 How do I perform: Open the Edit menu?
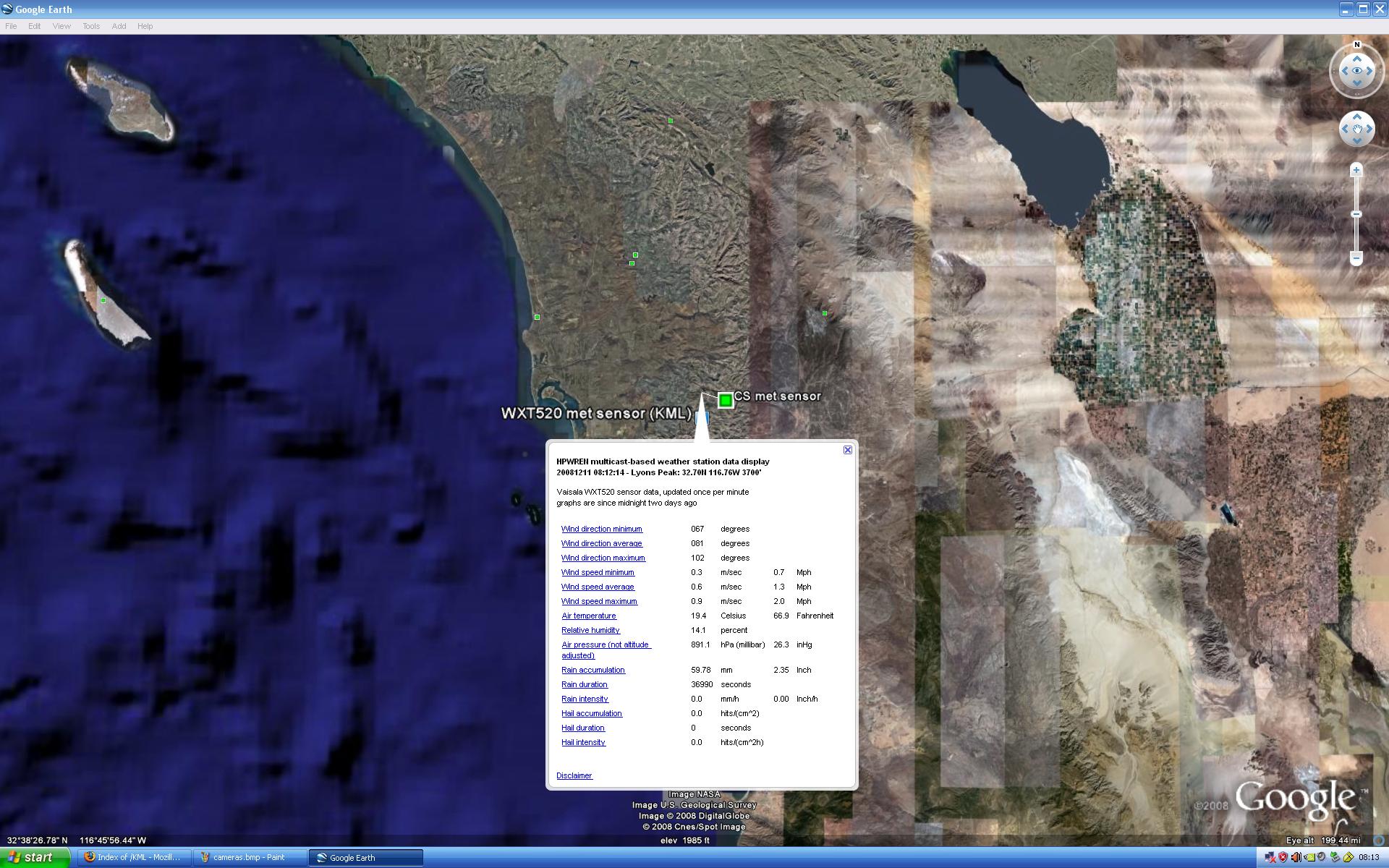pyautogui.click(x=34, y=26)
